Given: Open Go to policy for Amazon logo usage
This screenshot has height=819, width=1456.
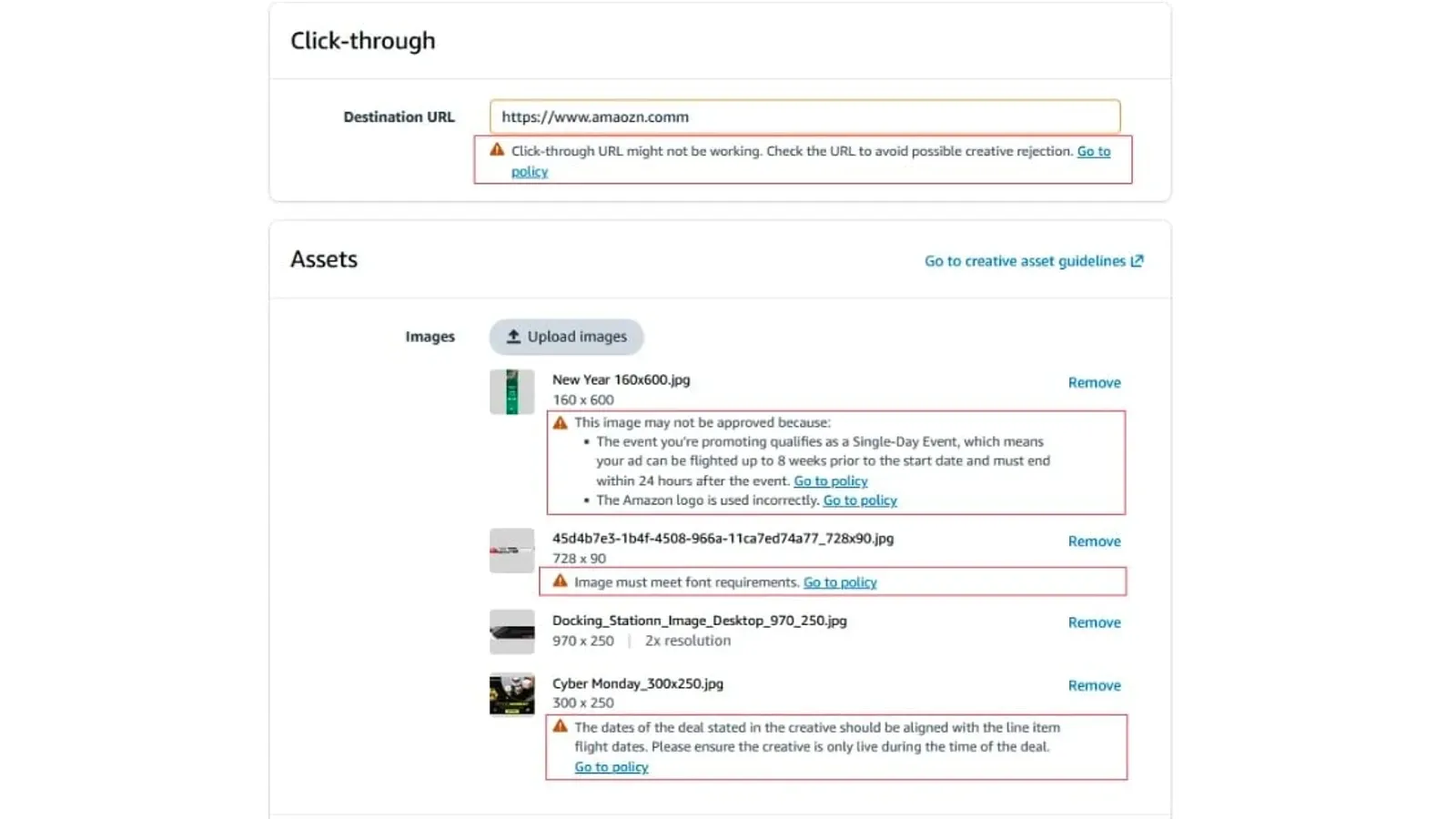Looking at the screenshot, I should point(859,500).
